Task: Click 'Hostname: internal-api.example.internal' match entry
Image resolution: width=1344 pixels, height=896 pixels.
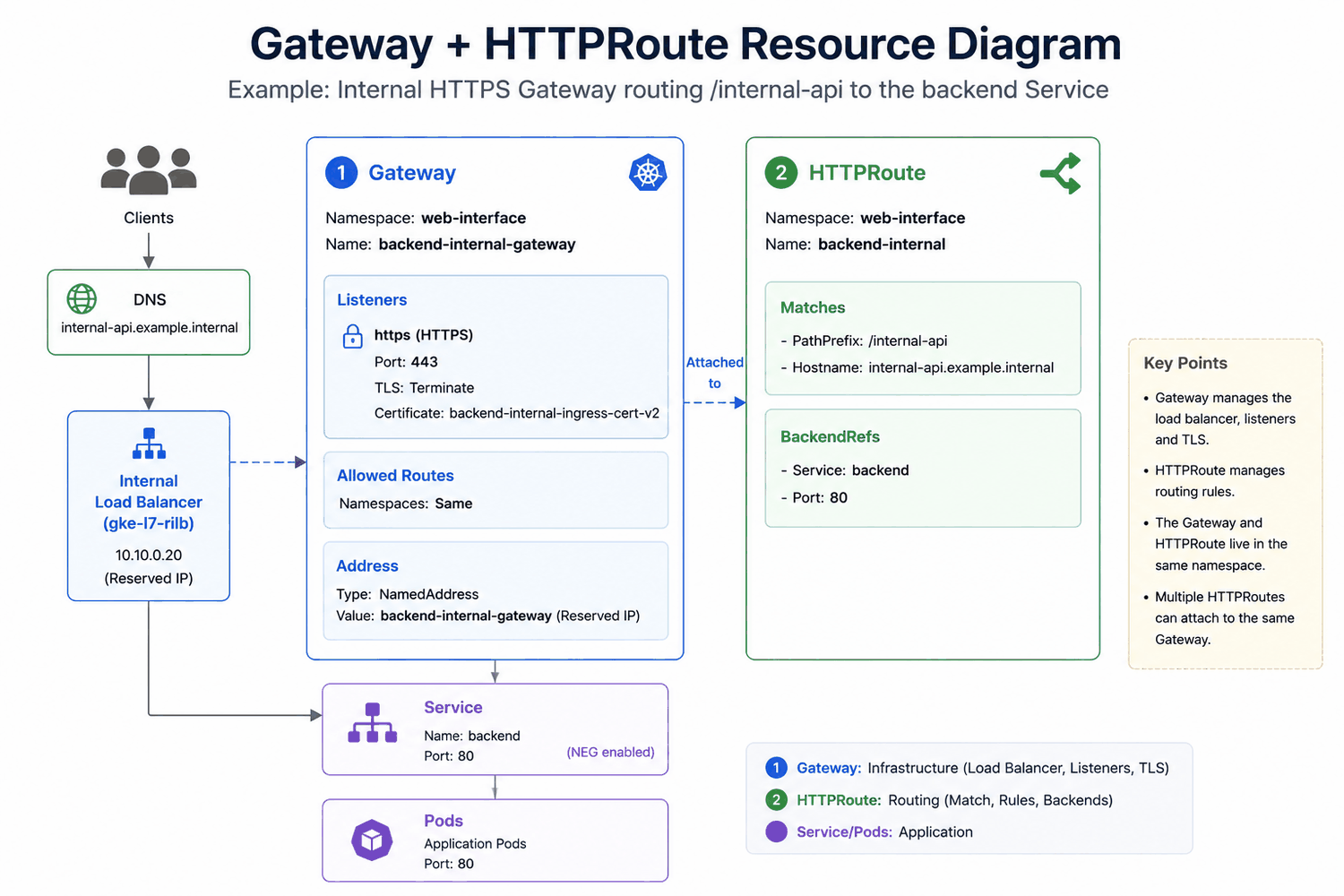Action: [x=918, y=367]
